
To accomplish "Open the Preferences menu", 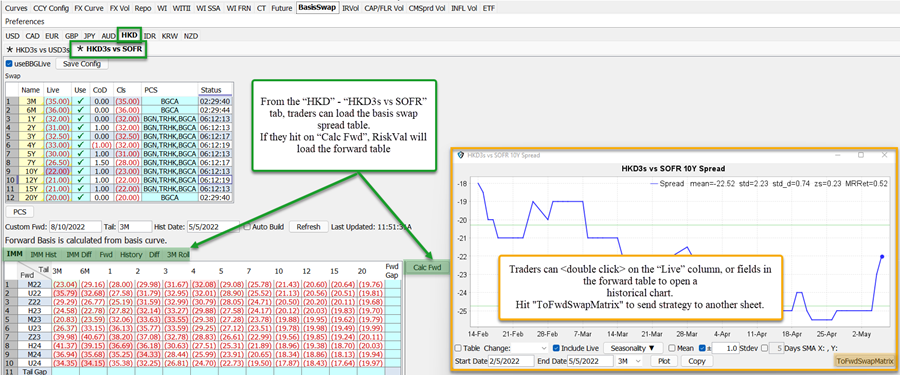I will (x=25, y=21).
